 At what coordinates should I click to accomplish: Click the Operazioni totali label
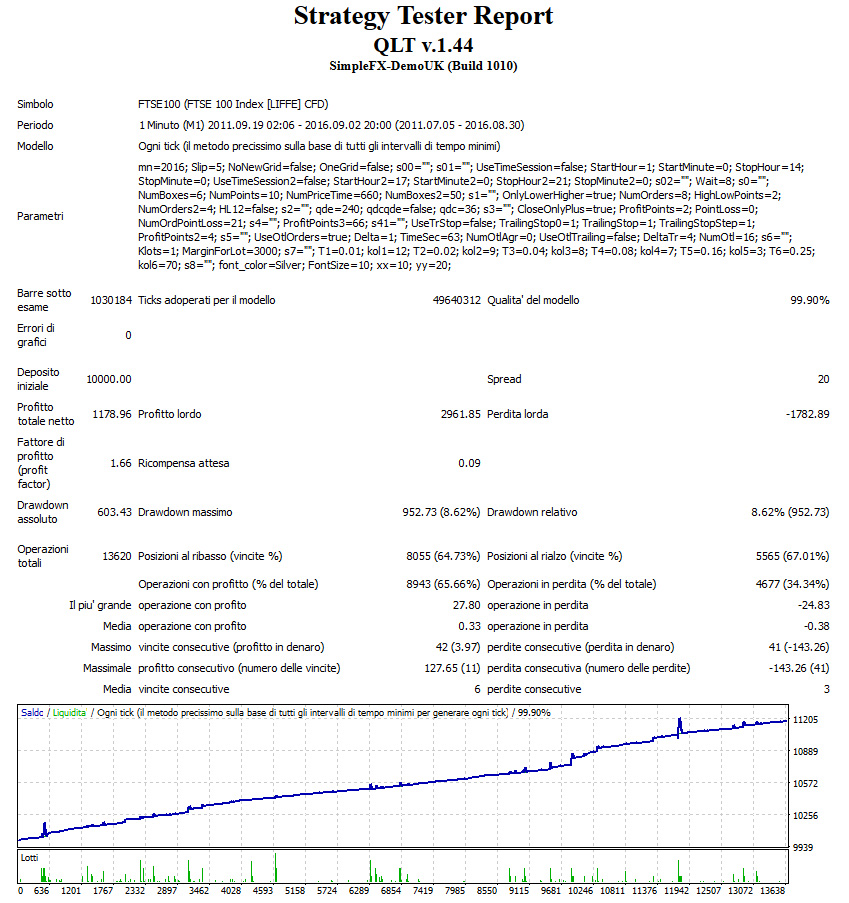[x=43, y=556]
